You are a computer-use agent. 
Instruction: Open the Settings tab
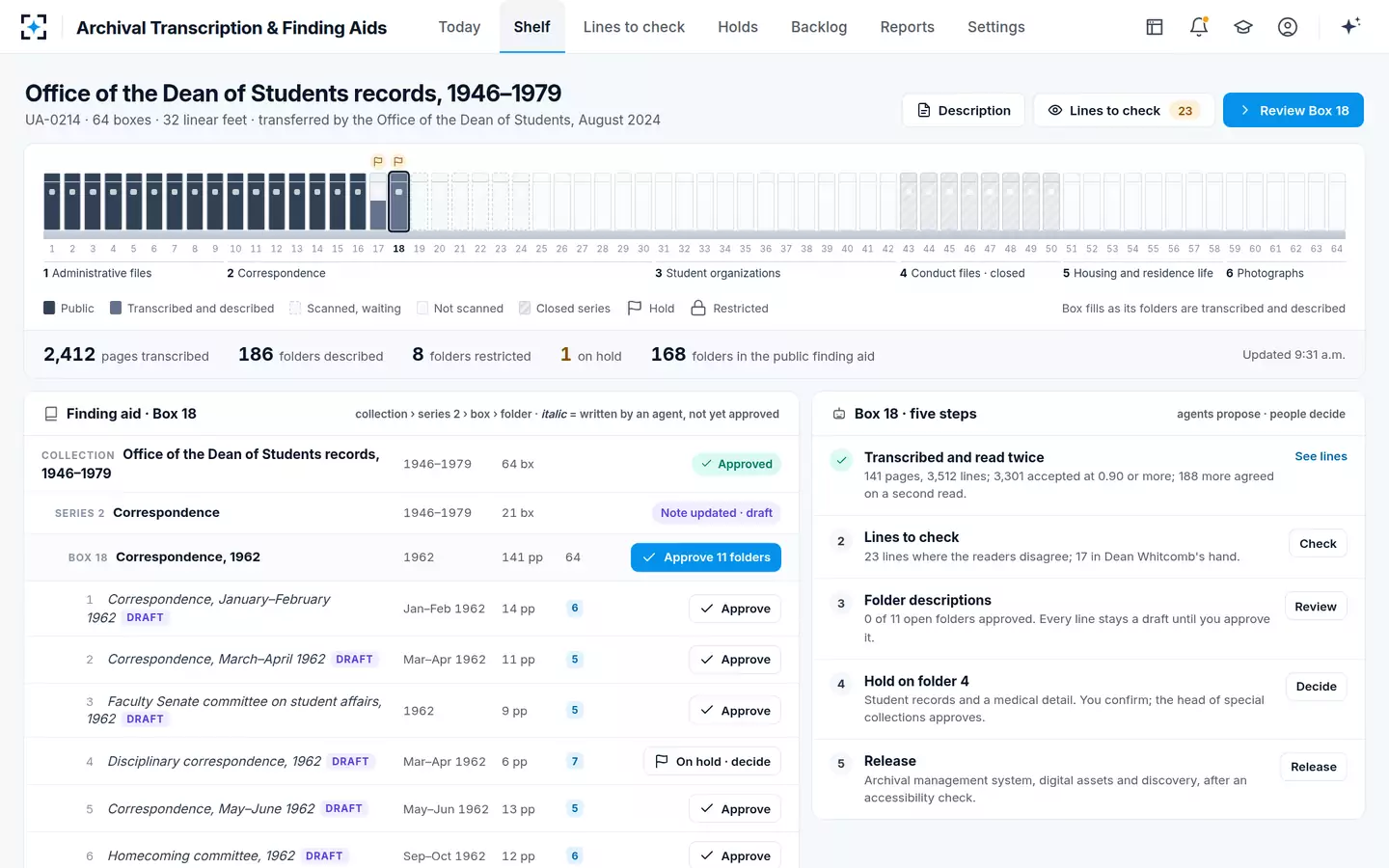(x=996, y=27)
